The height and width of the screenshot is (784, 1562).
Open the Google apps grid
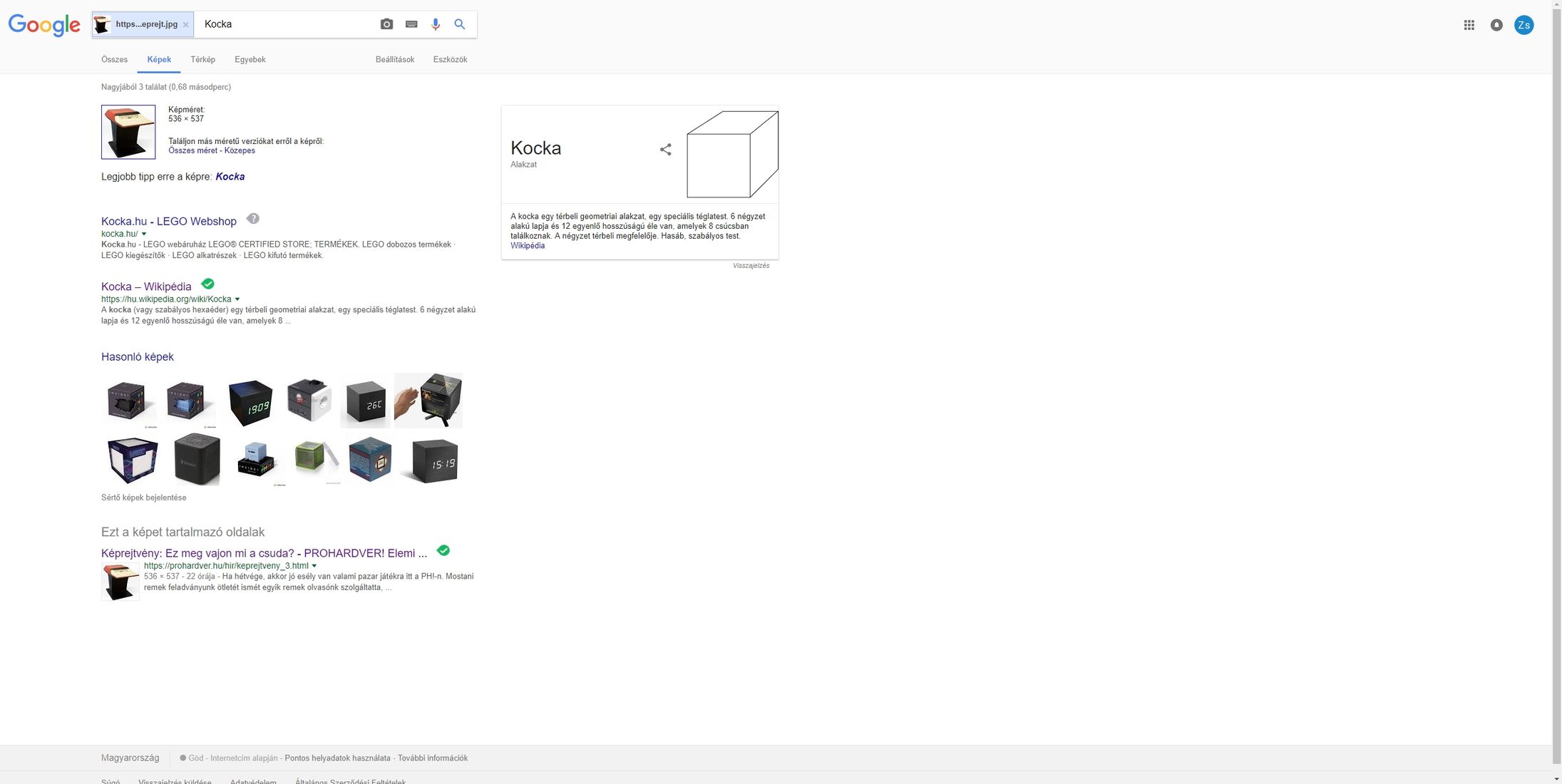pyautogui.click(x=1469, y=25)
